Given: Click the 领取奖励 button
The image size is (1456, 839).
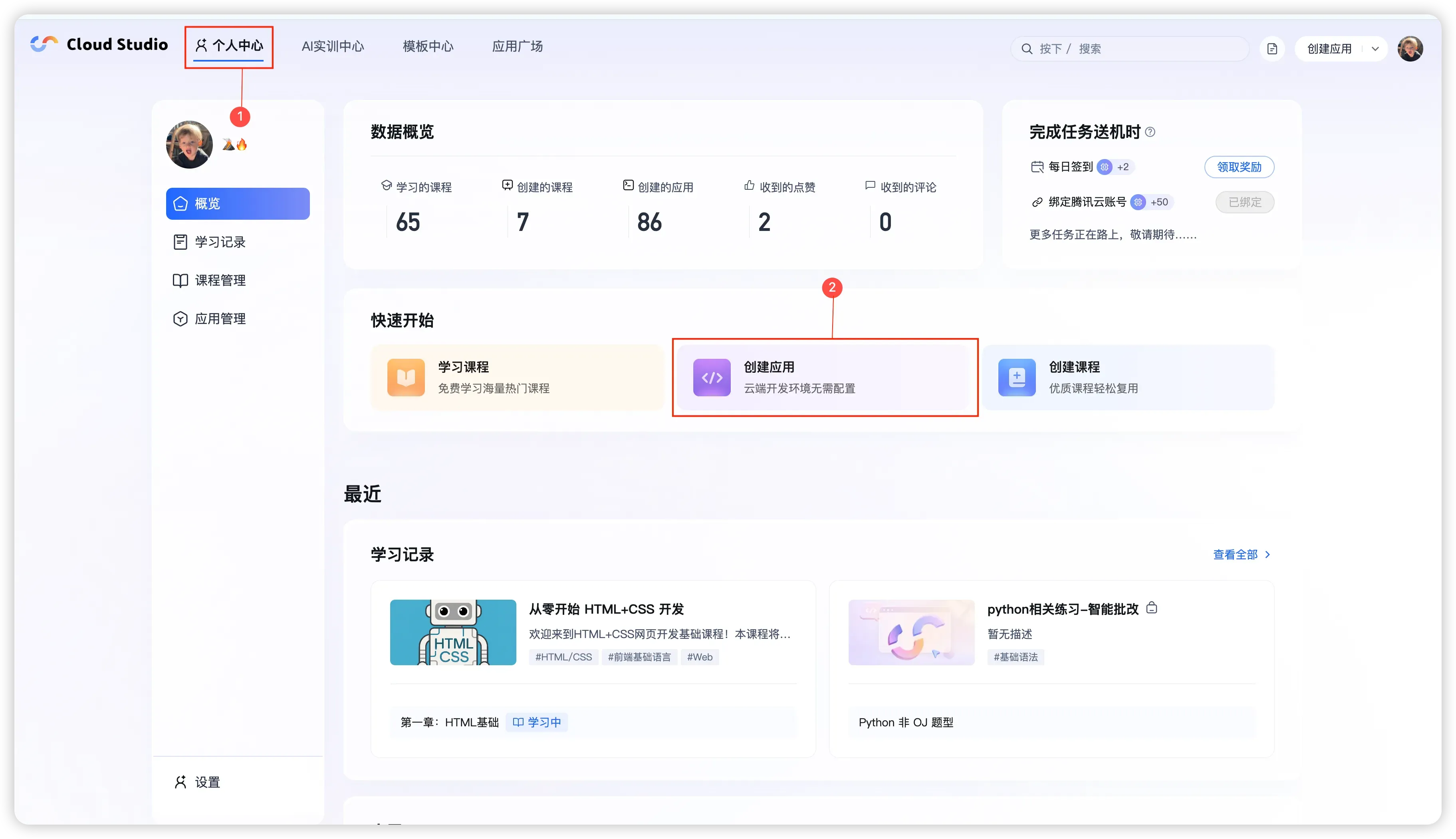Looking at the screenshot, I should coord(1239,167).
